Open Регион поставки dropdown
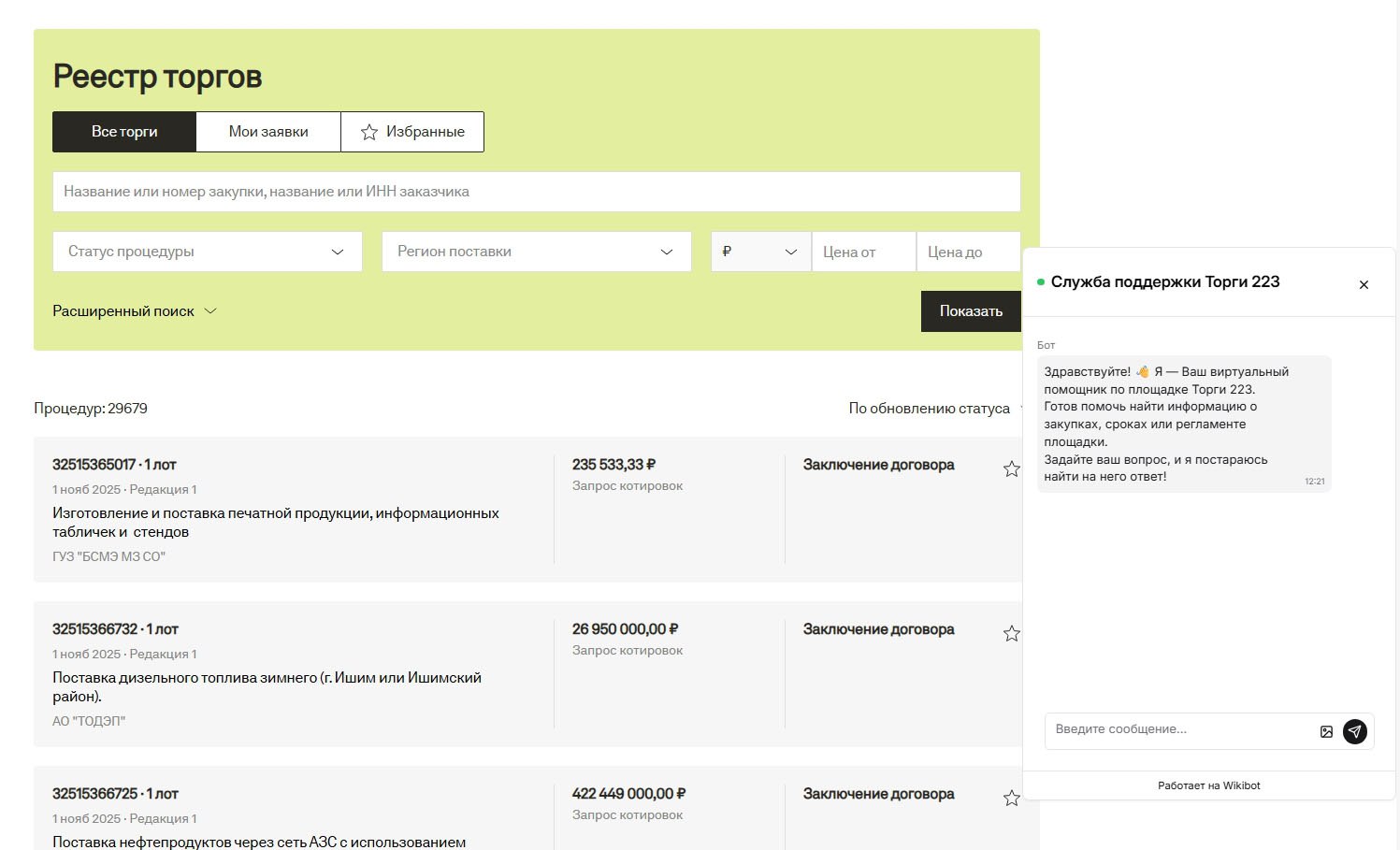 pyautogui.click(x=536, y=252)
